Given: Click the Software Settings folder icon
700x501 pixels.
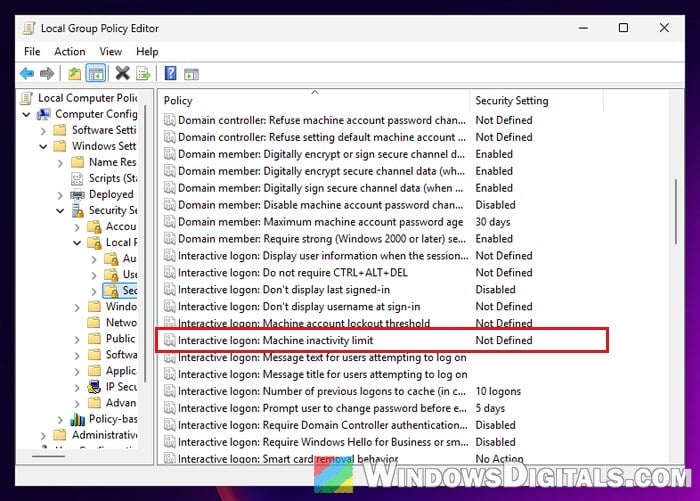Looking at the screenshot, I should (60, 130).
